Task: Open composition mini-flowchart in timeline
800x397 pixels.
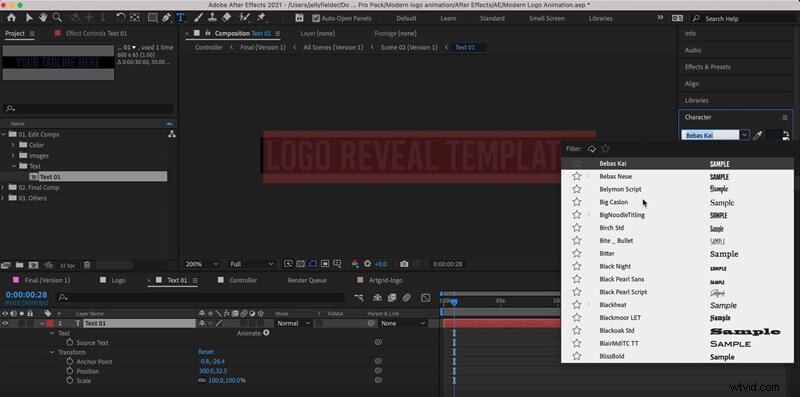Action: (x=359, y=297)
